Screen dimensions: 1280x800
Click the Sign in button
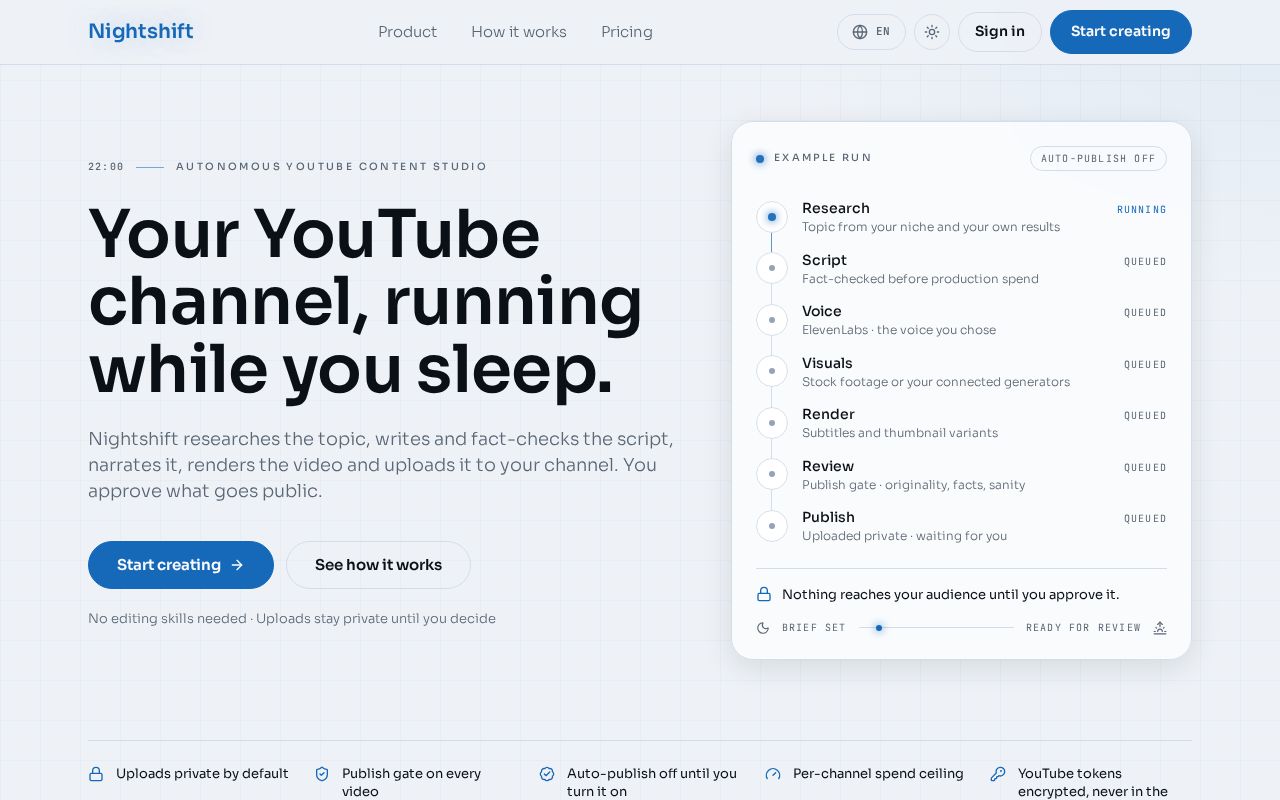[1000, 32]
